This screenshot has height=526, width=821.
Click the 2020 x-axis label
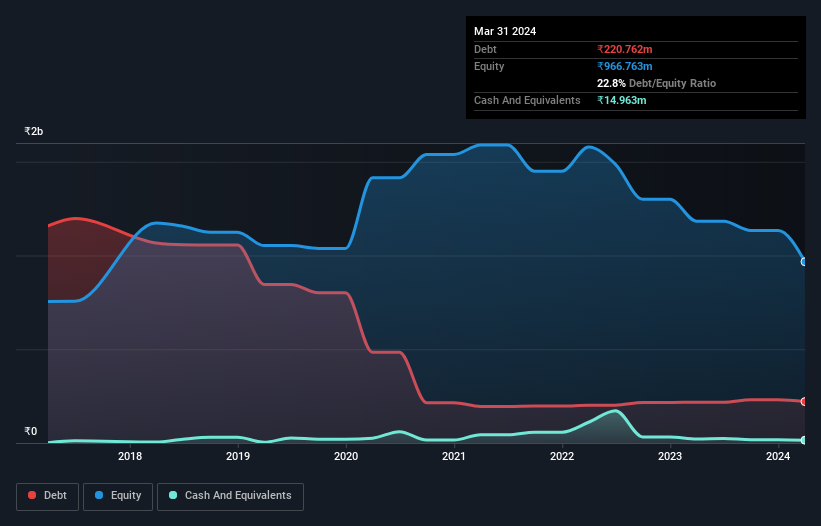[346, 456]
